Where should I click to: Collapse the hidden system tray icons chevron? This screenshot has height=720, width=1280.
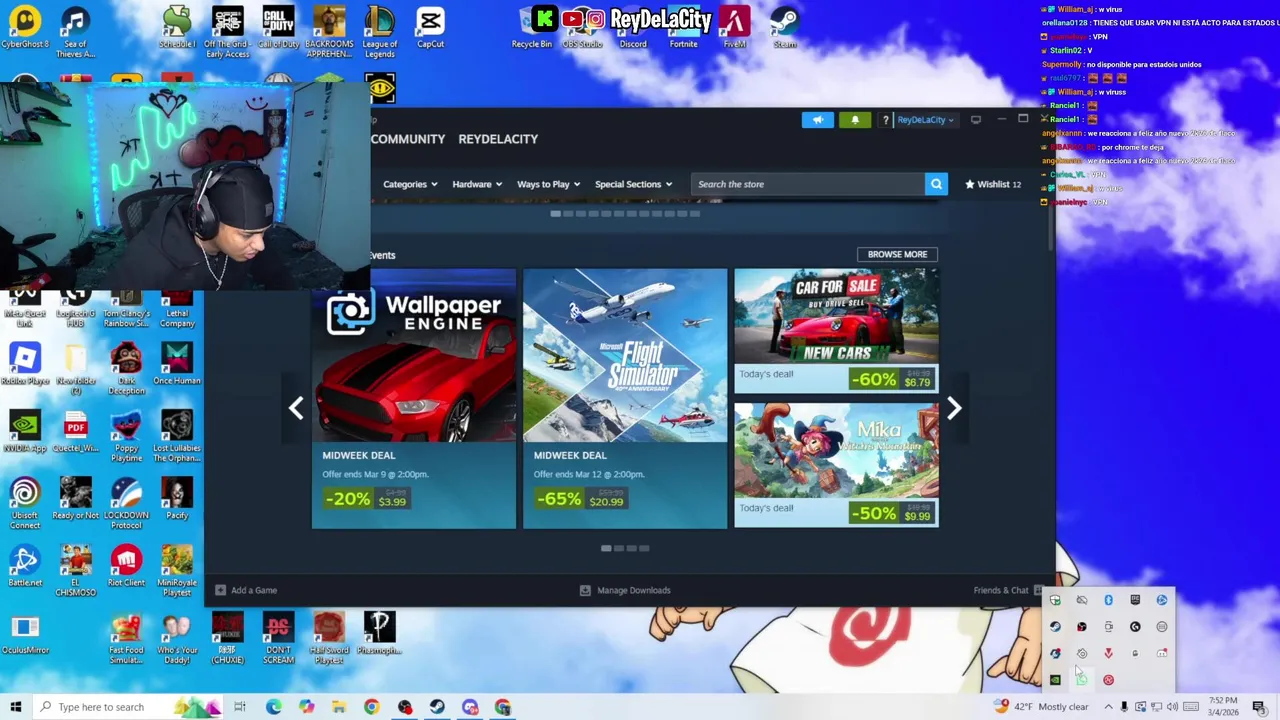coord(1108,707)
